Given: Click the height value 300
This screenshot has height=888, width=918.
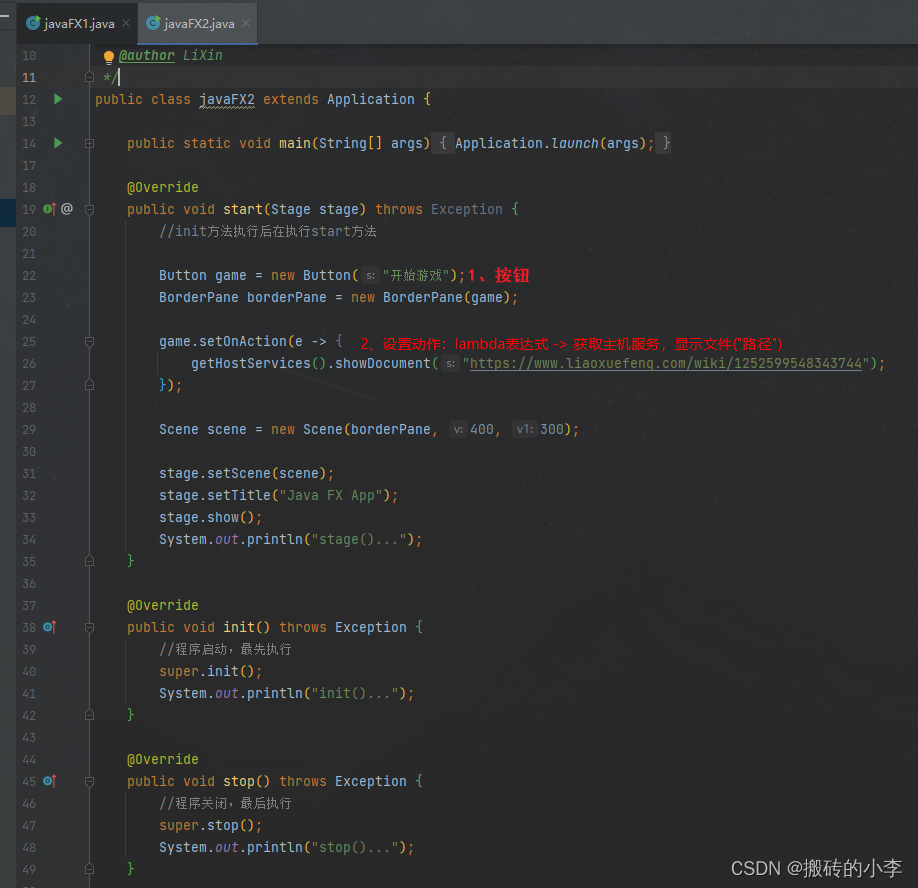Looking at the screenshot, I should (x=552, y=430).
